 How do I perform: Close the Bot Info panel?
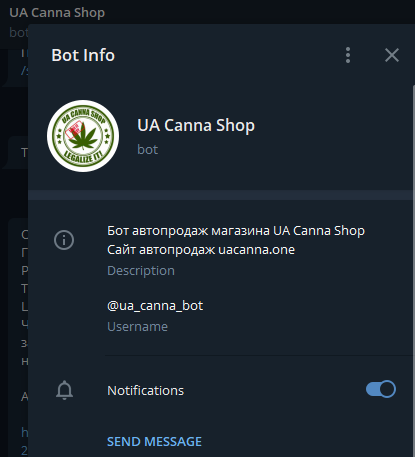tap(392, 55)
